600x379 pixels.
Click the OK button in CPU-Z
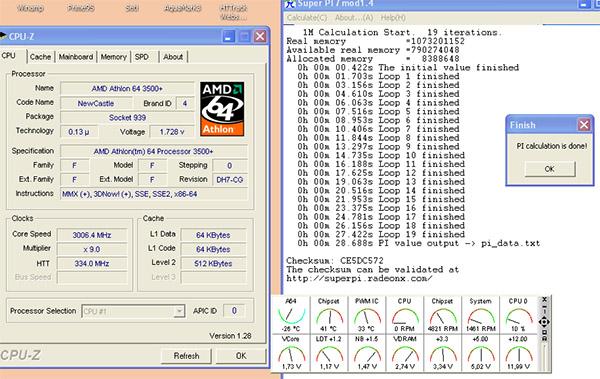pyautogui.click(x=241, y=356)
